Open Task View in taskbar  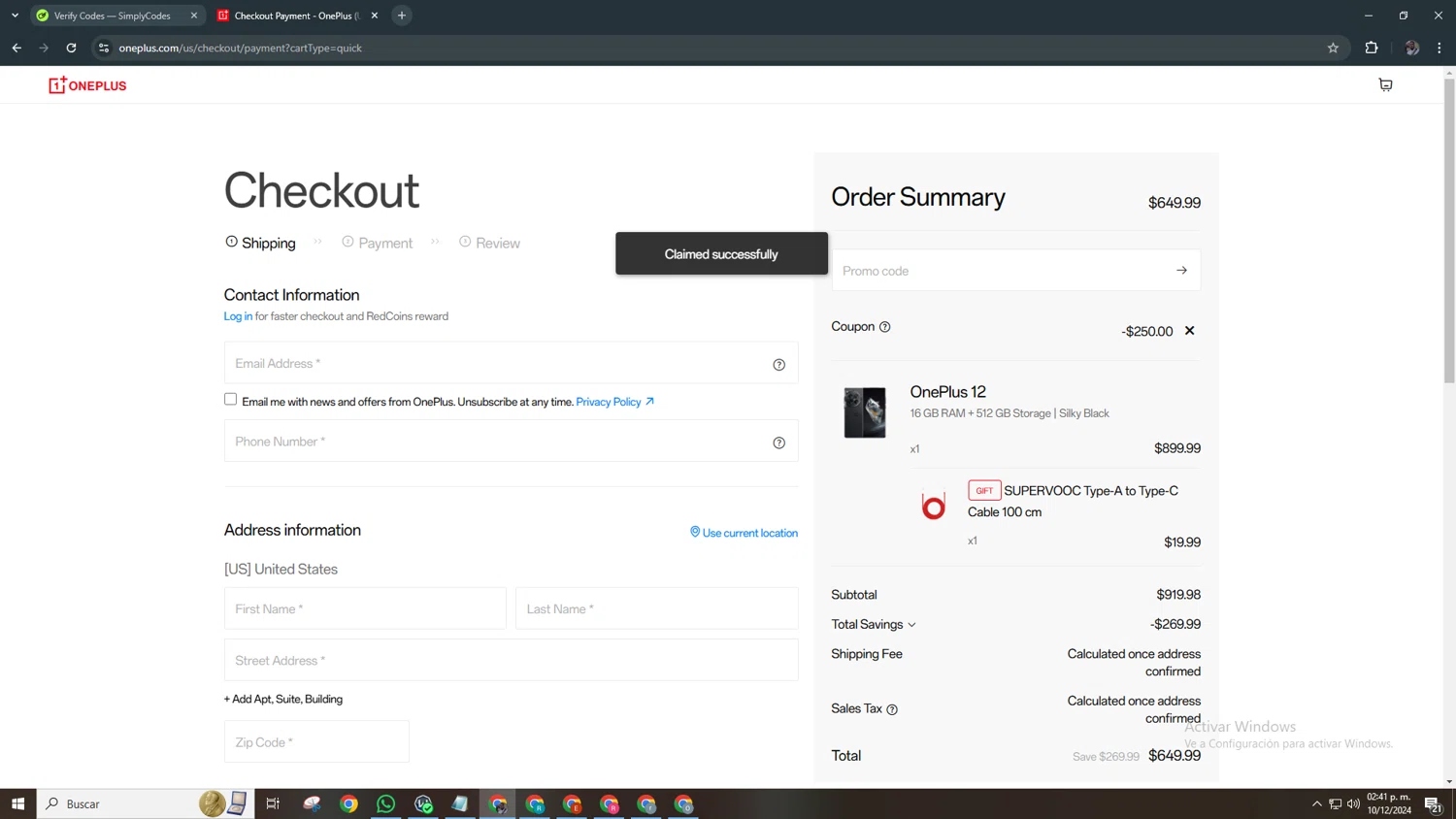(273, 803)
